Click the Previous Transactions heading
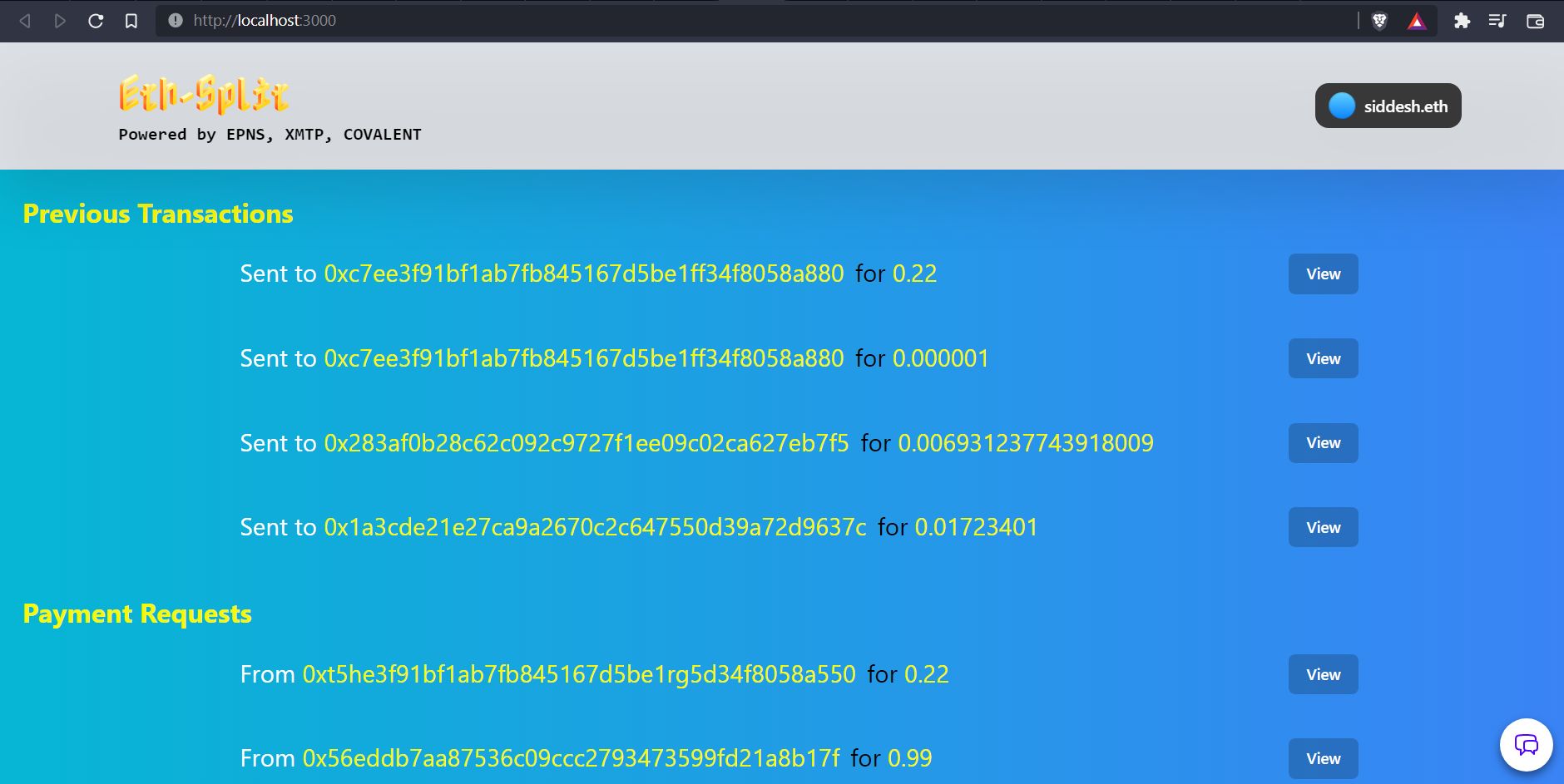 coord(158,214)
